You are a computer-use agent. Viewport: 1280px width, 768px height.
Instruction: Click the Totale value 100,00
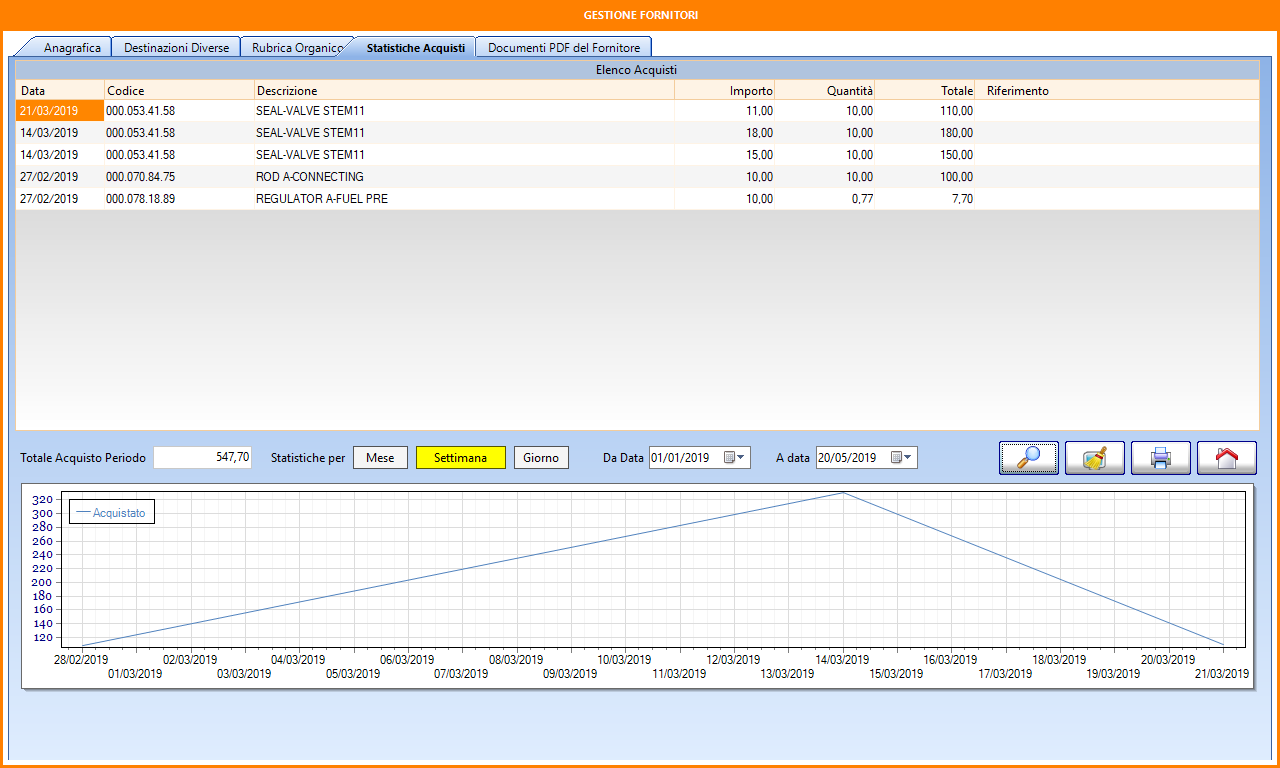coord(956,177)
